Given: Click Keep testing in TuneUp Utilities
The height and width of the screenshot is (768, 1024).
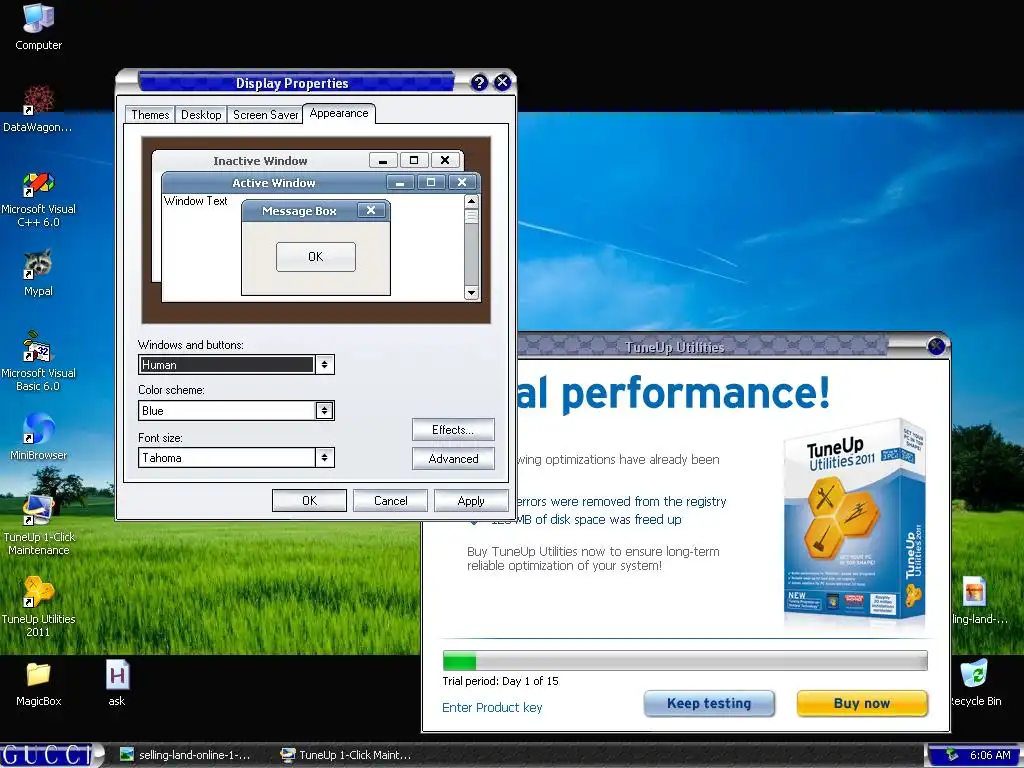Looking at the screenshot, I should (x=709, y=703).
